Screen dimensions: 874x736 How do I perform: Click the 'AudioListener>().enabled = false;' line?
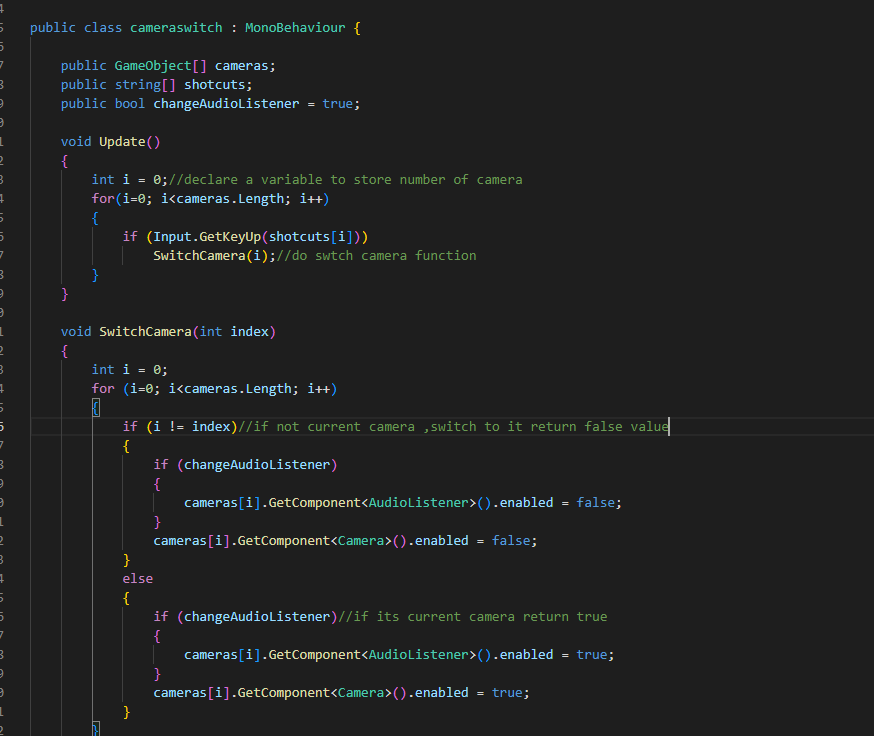point(402,502)
